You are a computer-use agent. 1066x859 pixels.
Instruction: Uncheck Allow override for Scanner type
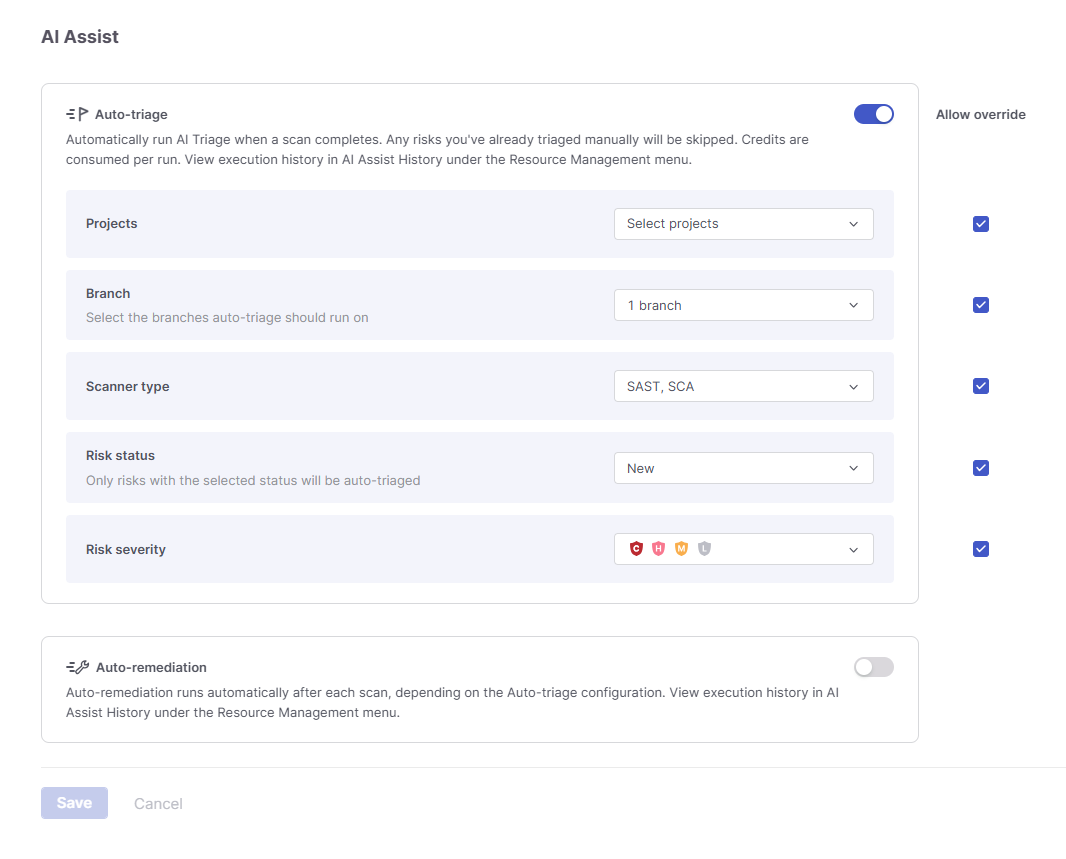(980, 386)
